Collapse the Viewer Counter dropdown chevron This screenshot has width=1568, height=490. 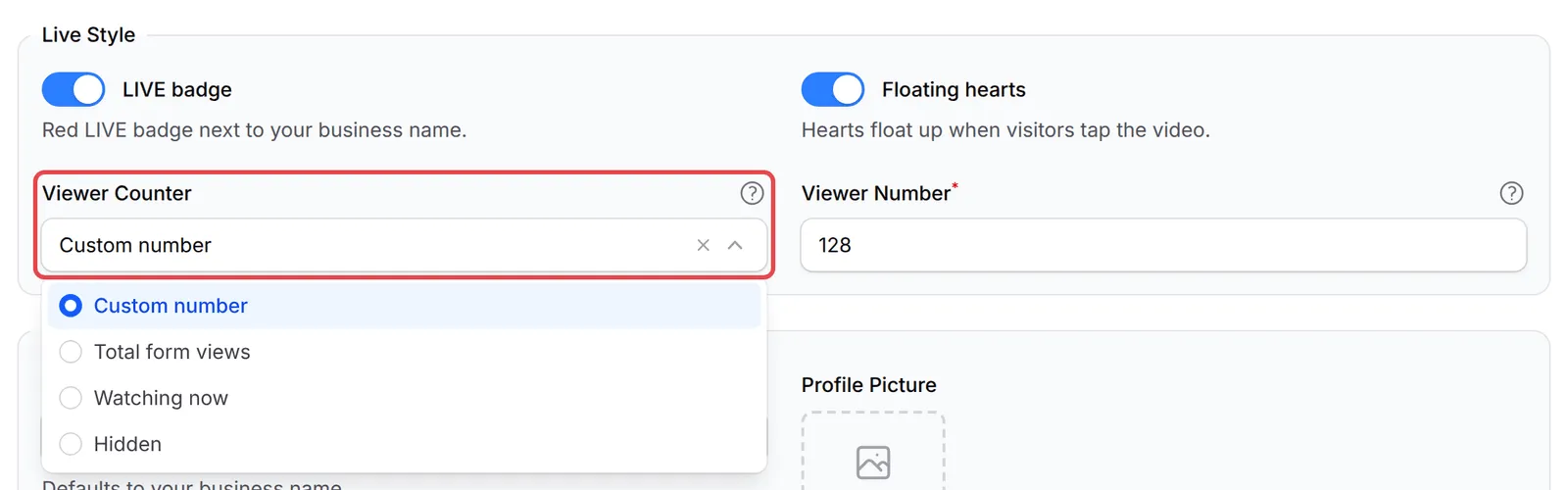[x=735, y=245]
